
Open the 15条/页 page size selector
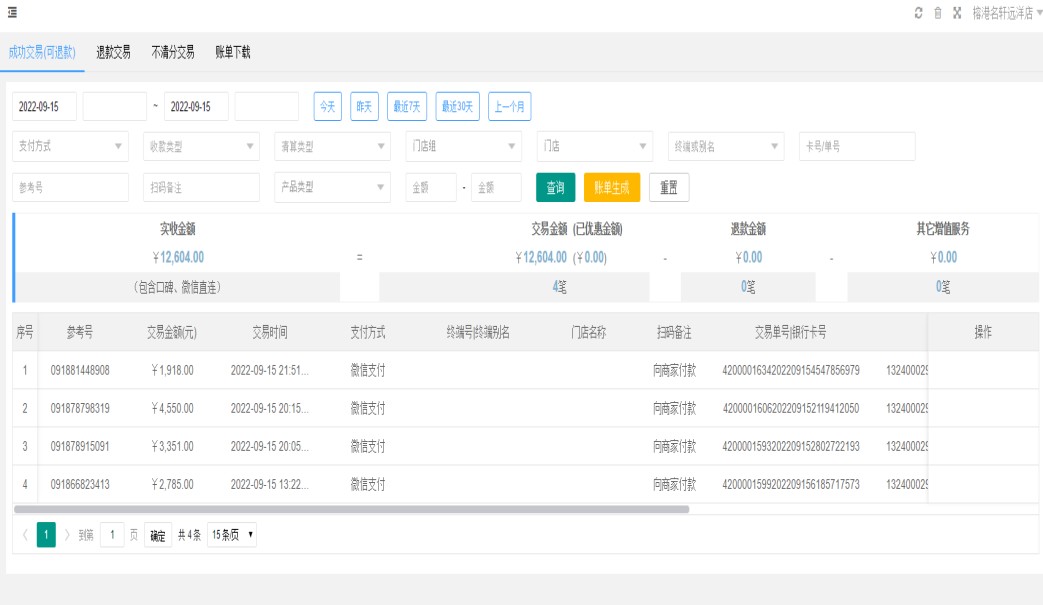(232, 535)
